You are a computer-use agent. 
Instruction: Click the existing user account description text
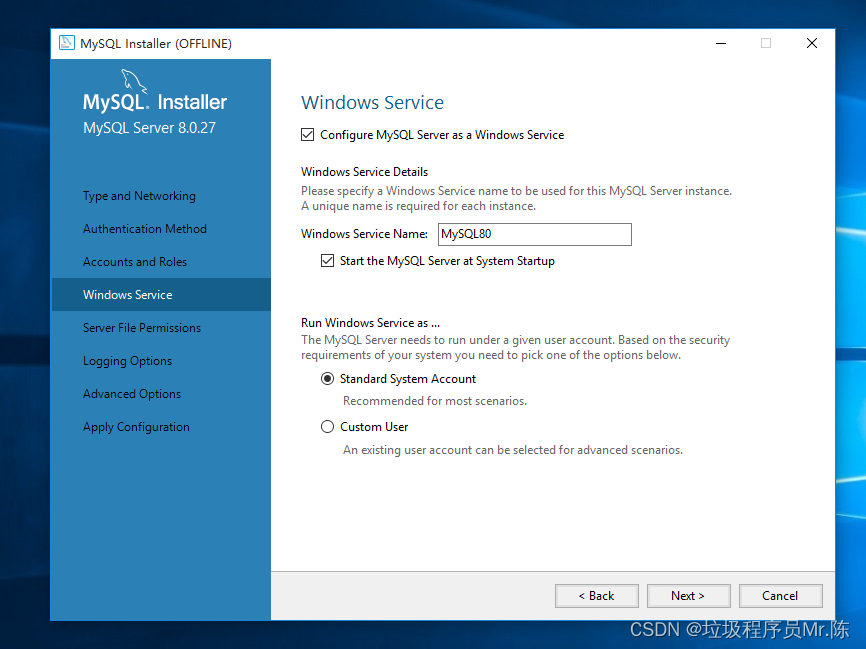(x=513, y=450)
